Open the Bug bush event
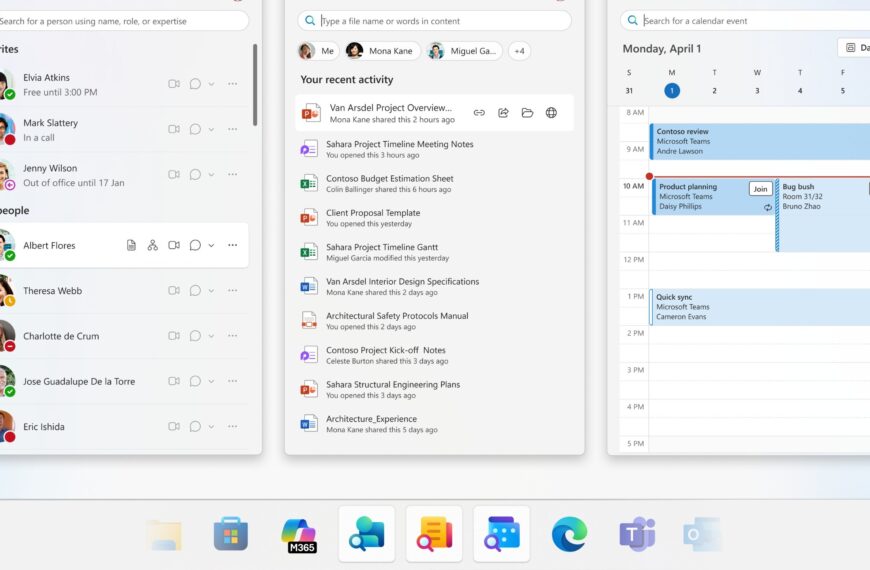The height and width of the screenshot is (570, 870). click(822, 215)
